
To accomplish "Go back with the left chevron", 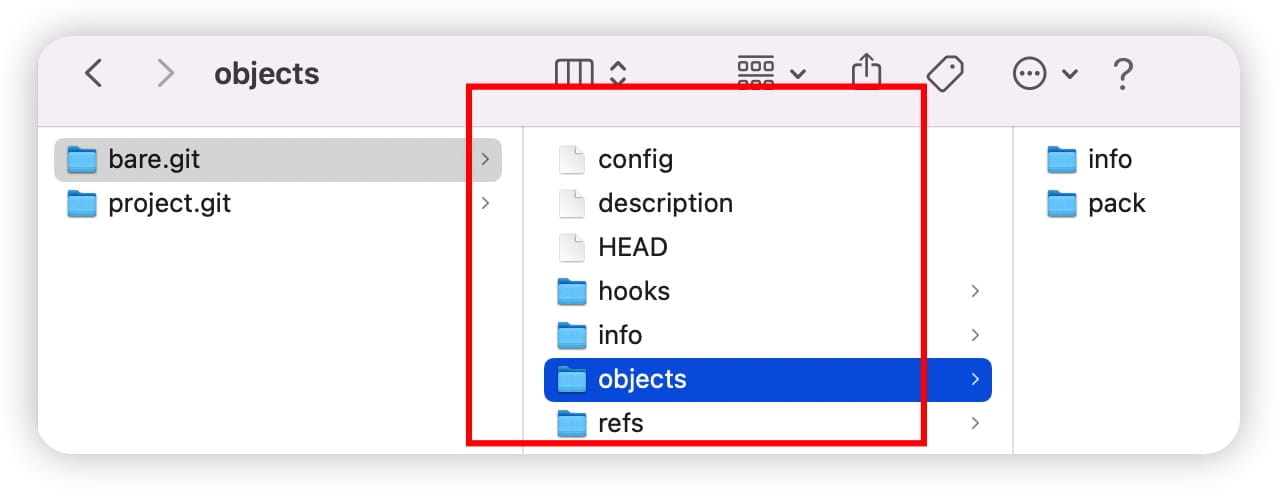I will pyautogui.click(x=93, y=73).
